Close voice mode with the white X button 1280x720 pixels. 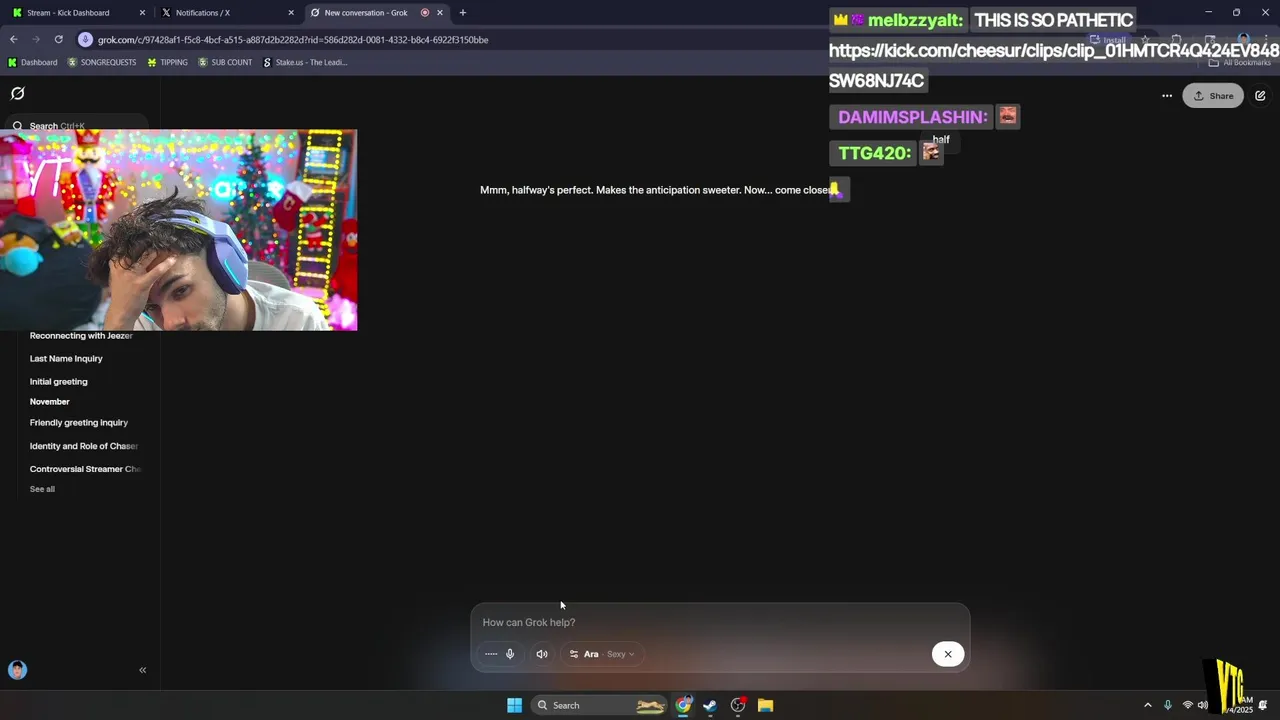coord(948,654)
